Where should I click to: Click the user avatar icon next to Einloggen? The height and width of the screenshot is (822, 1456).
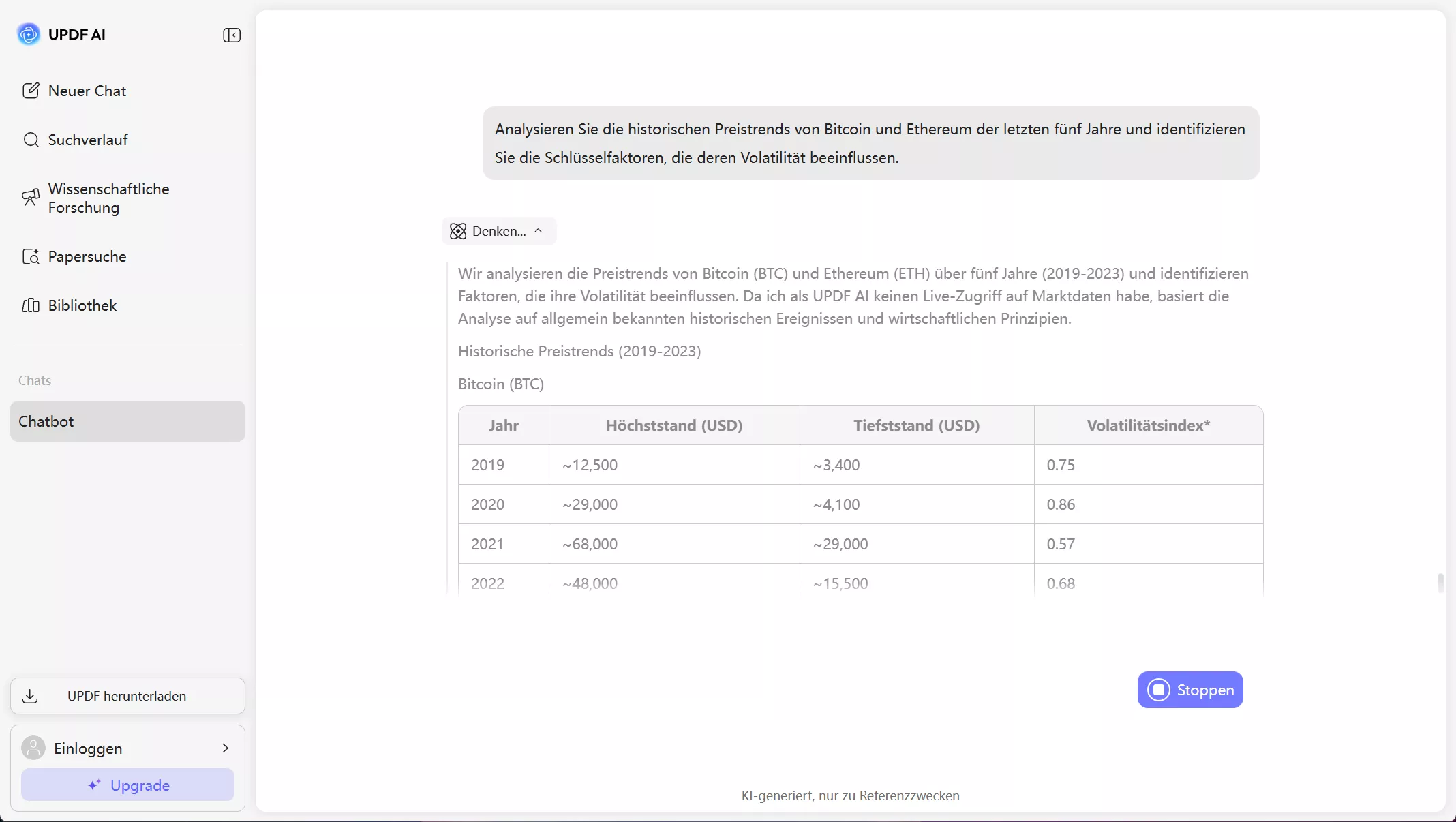(x=33, y=748)
